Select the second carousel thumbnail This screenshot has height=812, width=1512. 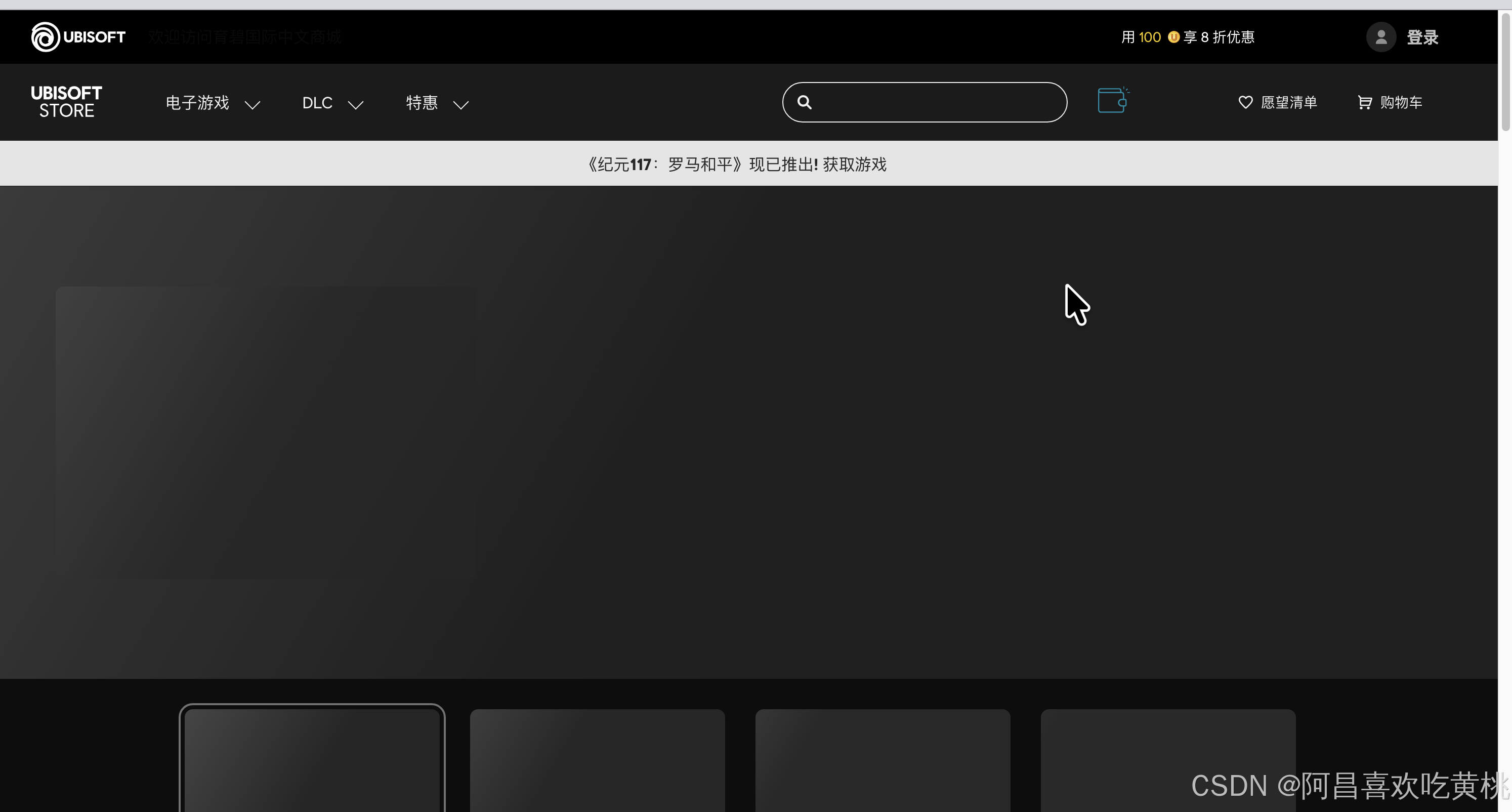point(597,760)
